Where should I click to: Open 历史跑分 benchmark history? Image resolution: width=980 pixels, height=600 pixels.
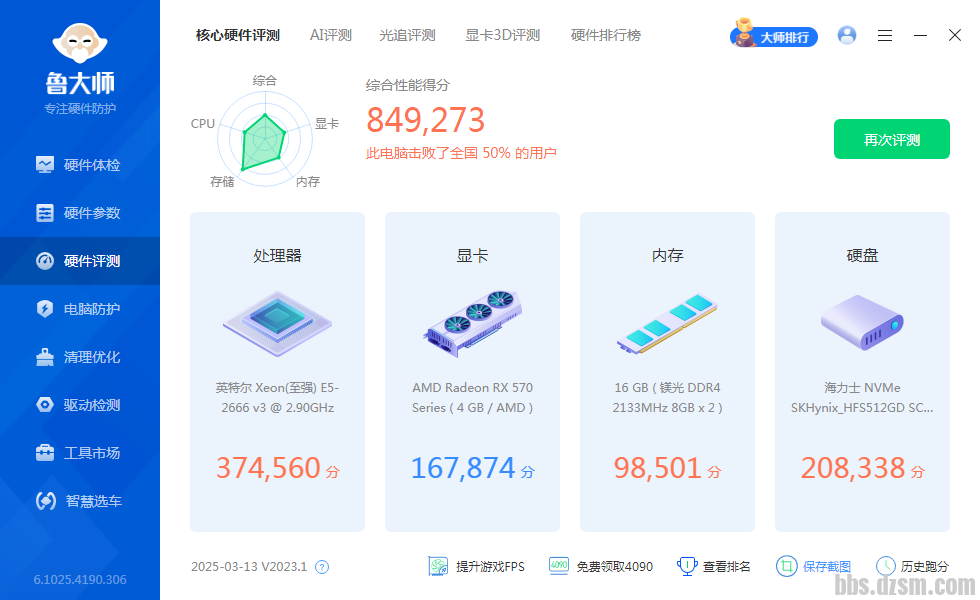pyautogui.click(x=912, y=566)
